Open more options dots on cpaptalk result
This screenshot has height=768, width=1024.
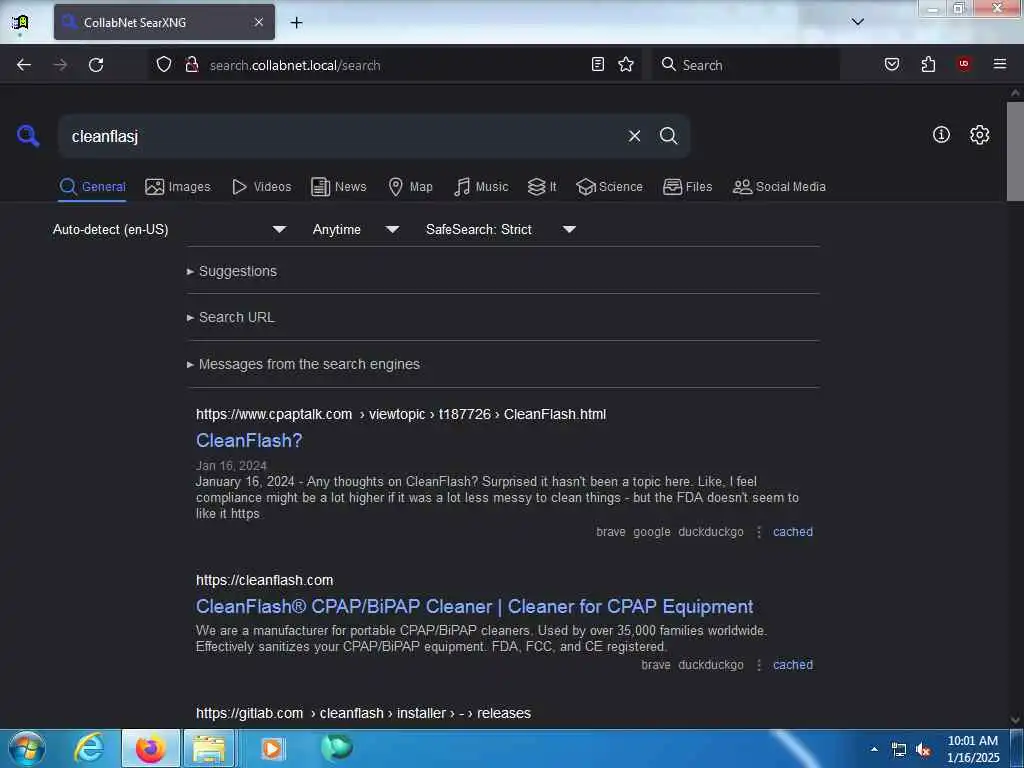pos(758,532)
